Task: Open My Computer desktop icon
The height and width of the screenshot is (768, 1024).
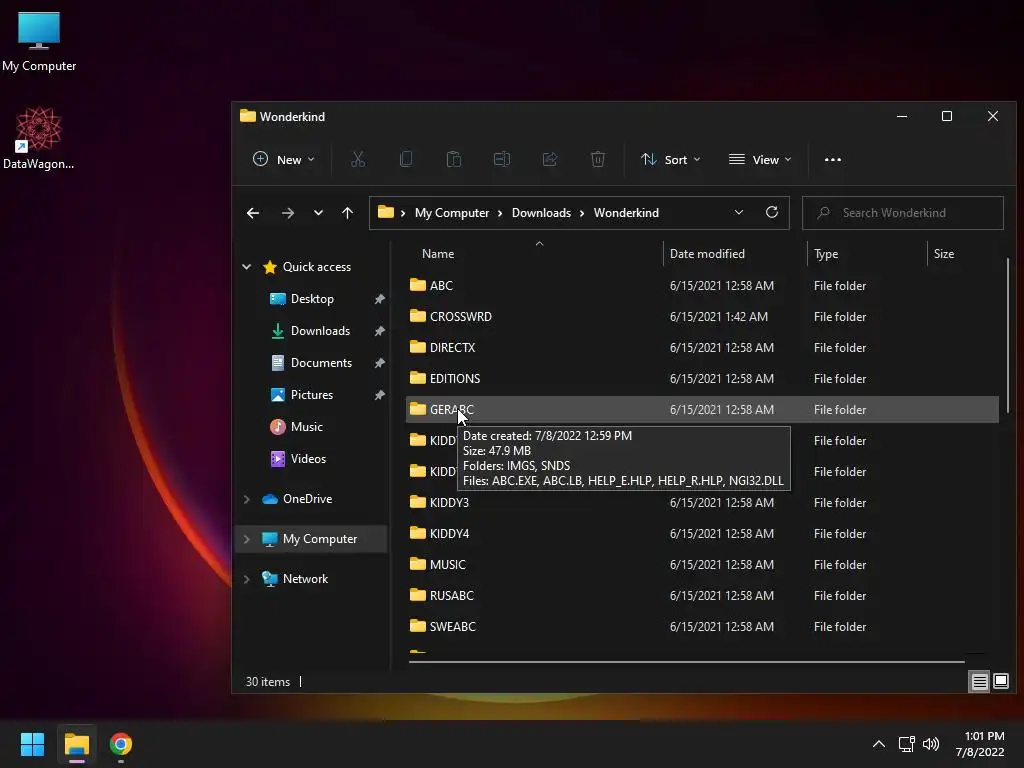Action: click(x=39, y=42)
